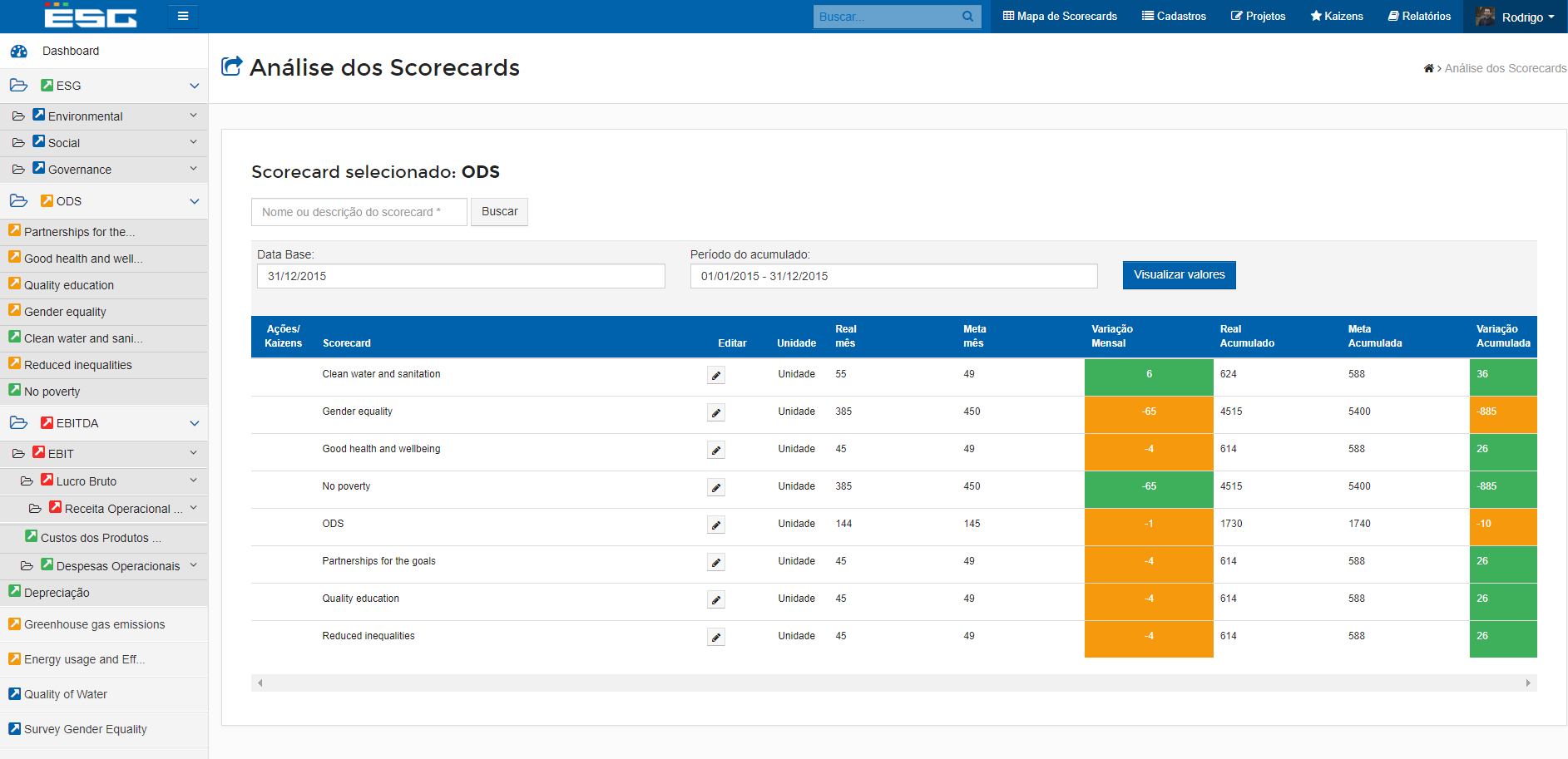Collapse the Lucro Bruto chevron
This screenshot has height=759, width=1568.
(x=193, y=481)
